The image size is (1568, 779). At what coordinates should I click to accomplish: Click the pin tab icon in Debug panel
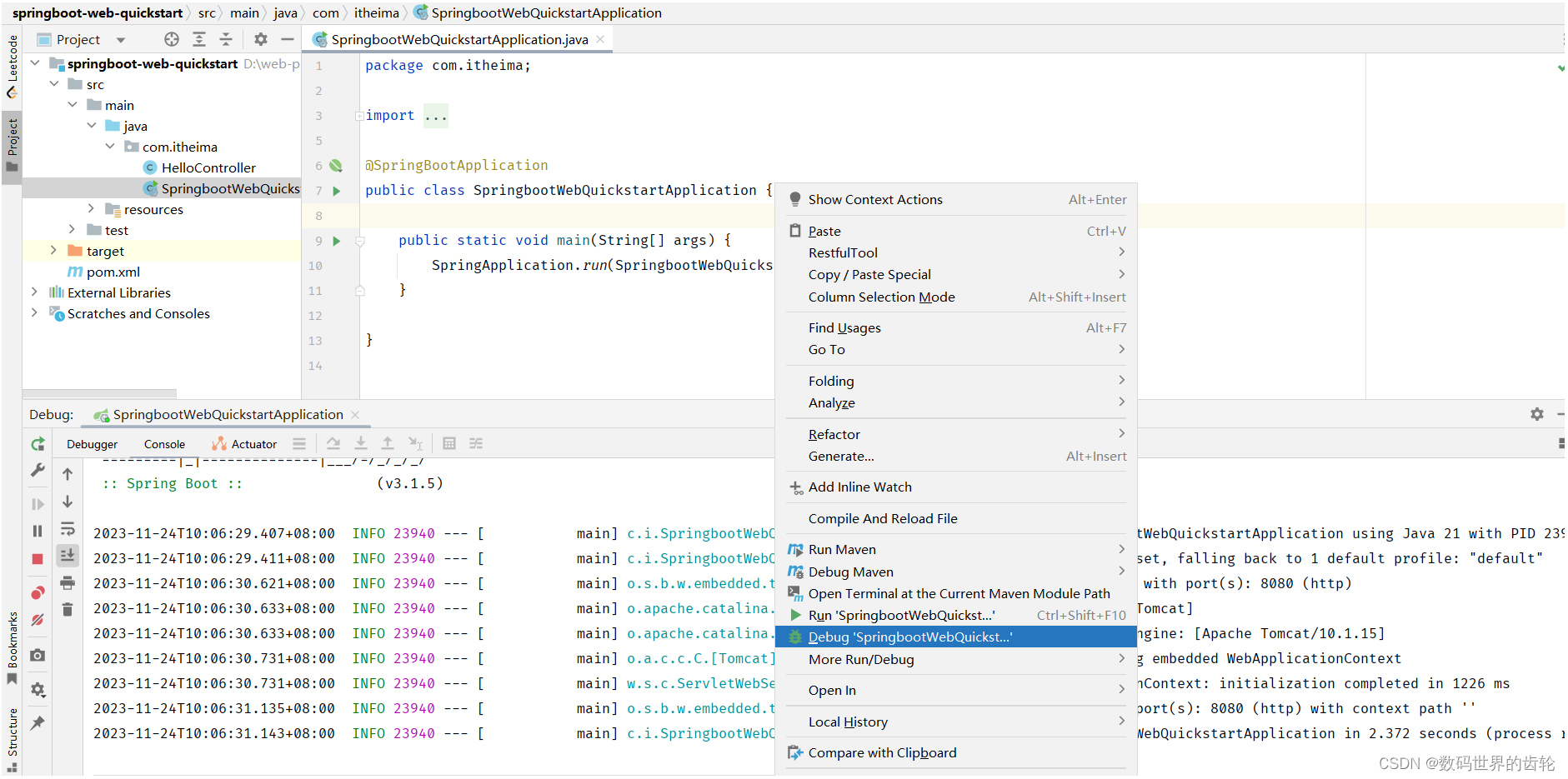(38, 723)
